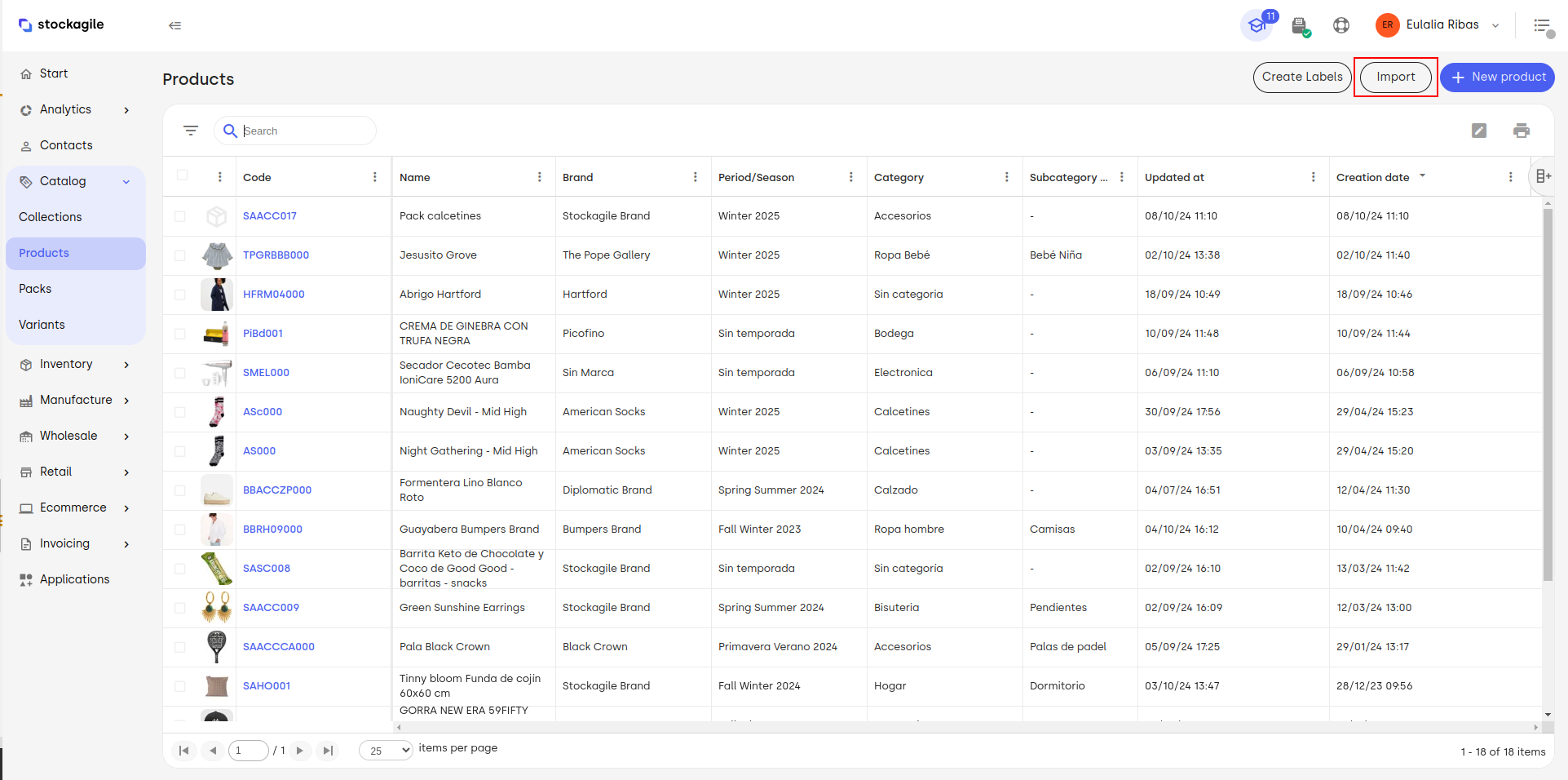The width and height of the screenshot is (1568, 780).
Task: Click the edit pencil icon above table
Action: click(x=1479, y=131)
